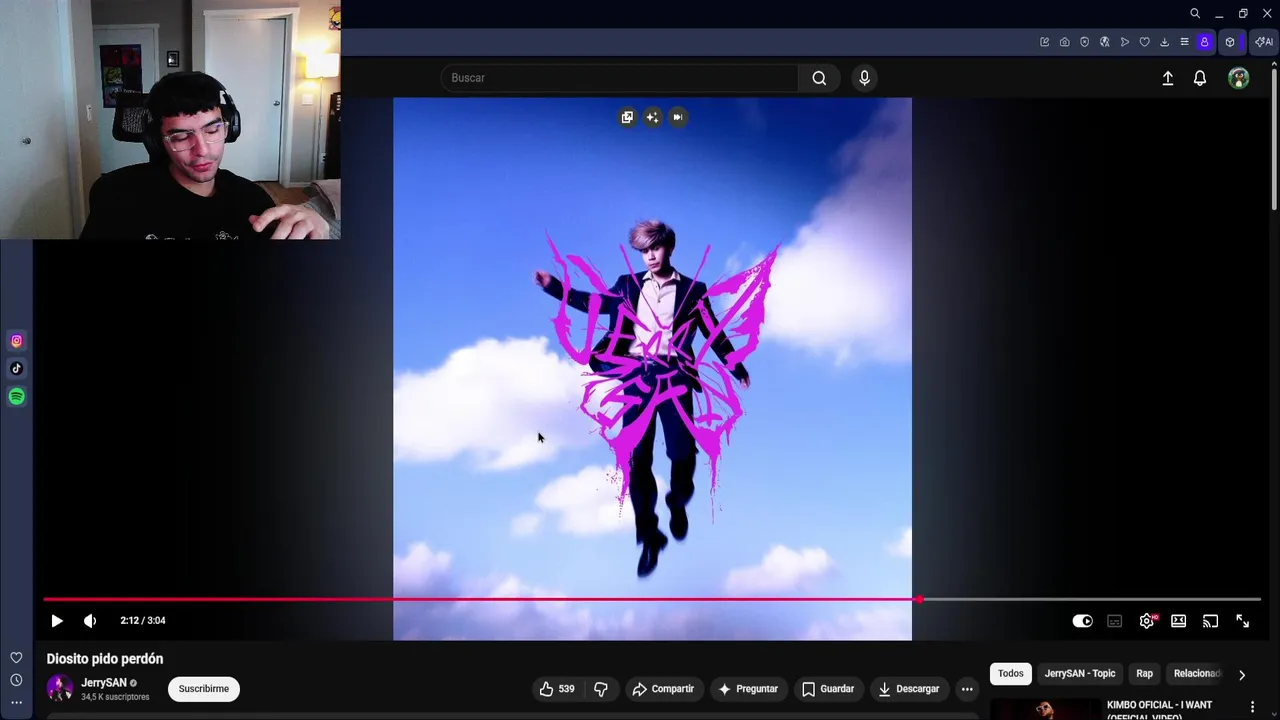The image size is (1280, 720).
Task: Toggle theater mode in the player
Action: pos(1178,621)
